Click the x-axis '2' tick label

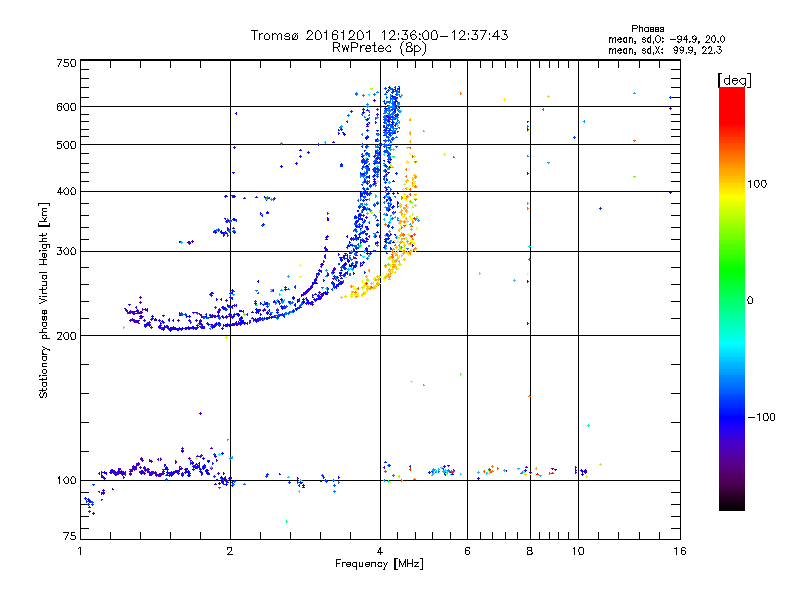click(230, 551)
